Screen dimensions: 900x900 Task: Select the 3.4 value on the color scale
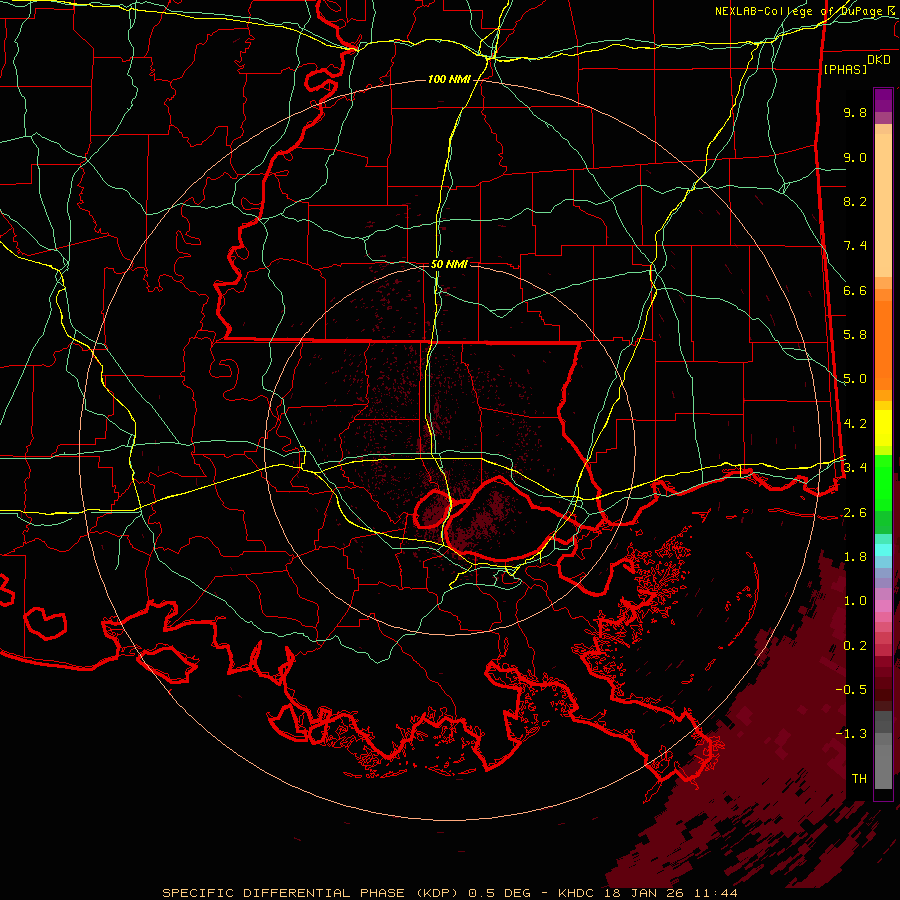click(855, 468)
